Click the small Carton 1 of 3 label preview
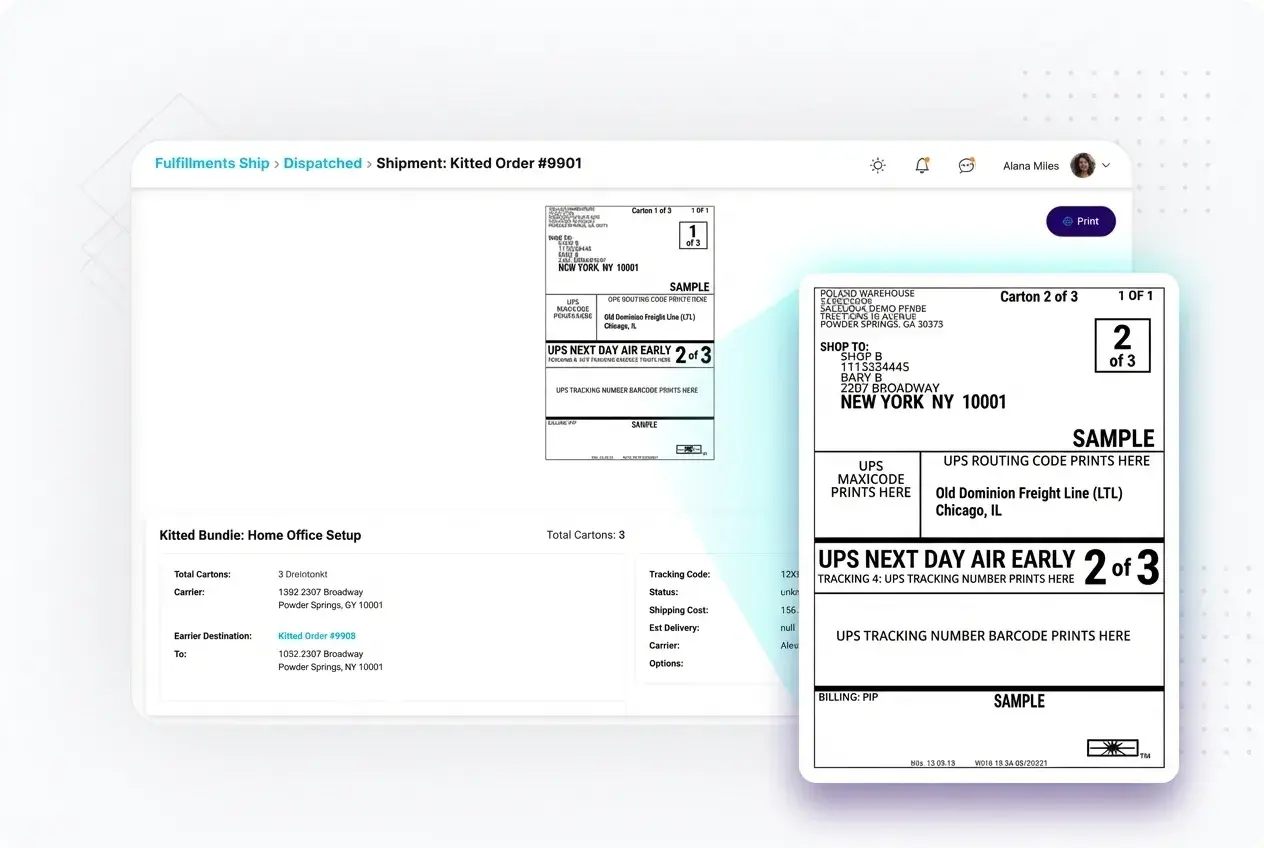Viewport: 1264px width, 848px height. pos(629,332)
